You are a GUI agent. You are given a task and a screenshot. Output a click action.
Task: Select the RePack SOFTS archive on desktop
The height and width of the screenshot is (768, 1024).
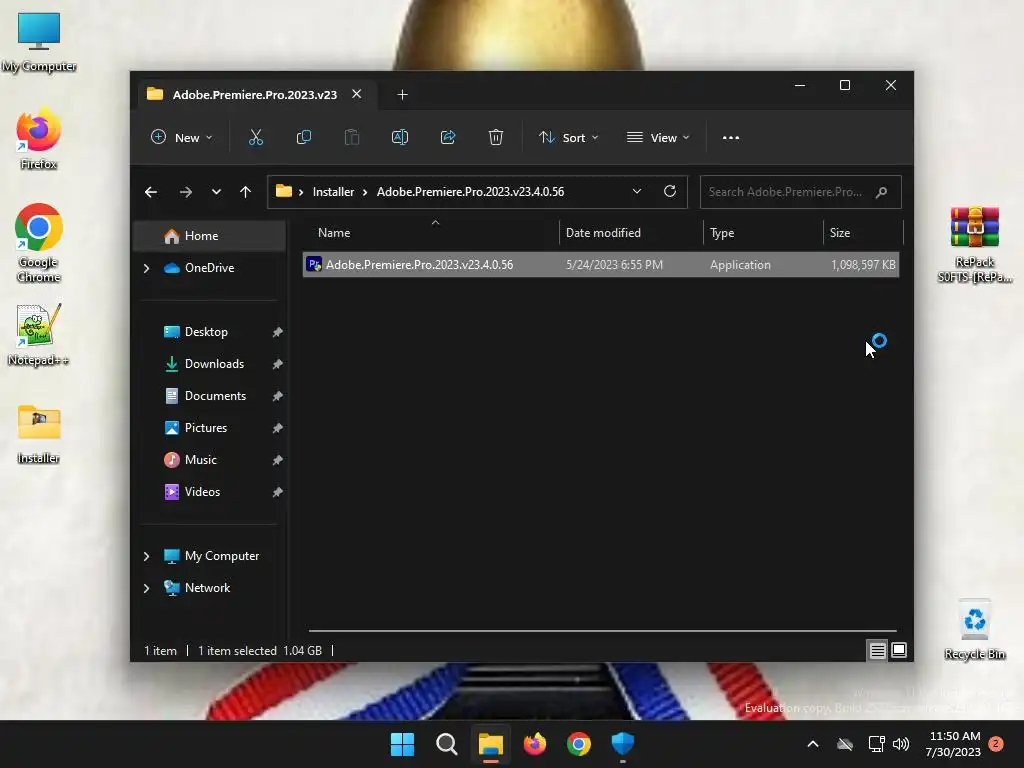975,244
